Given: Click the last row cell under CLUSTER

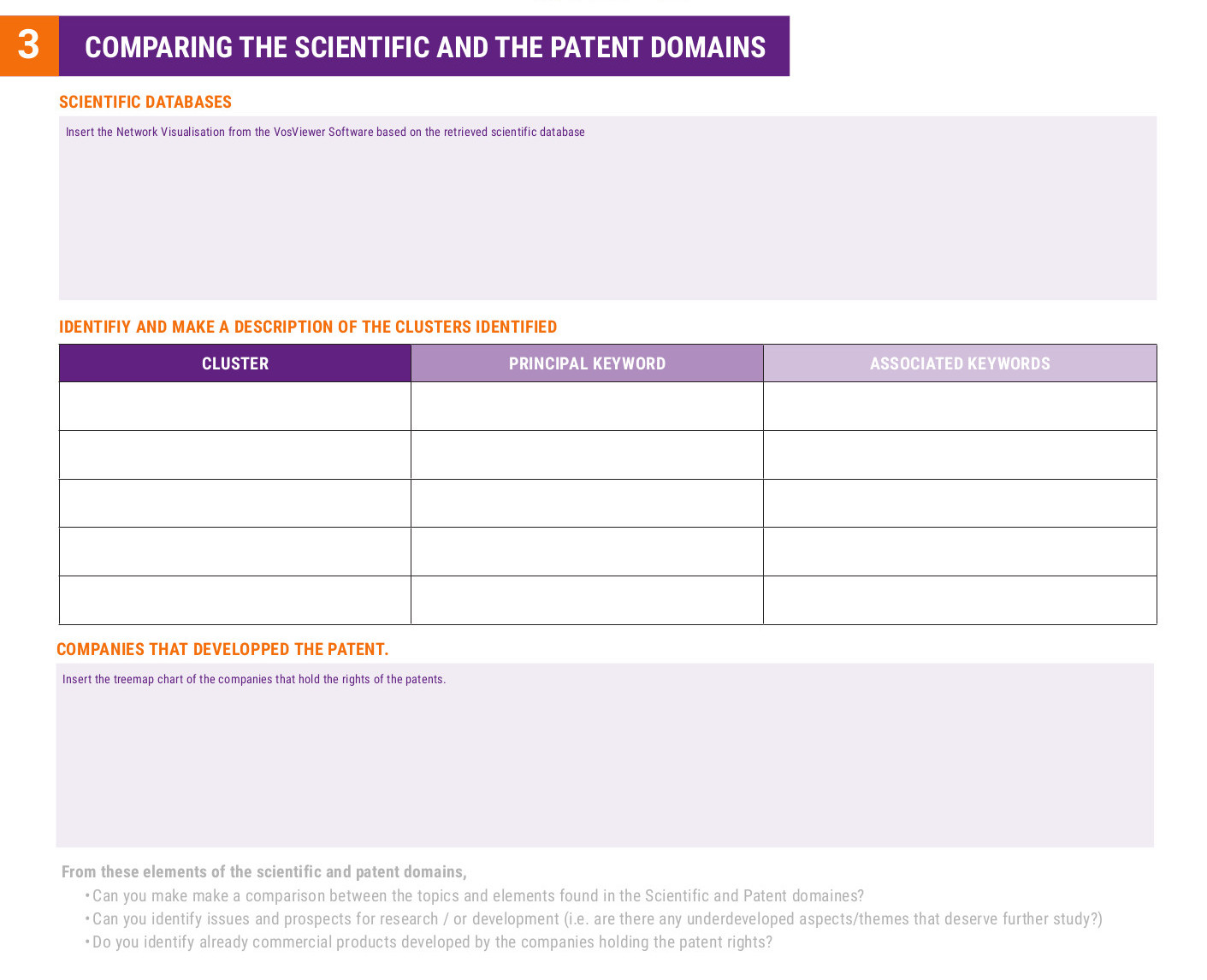Looking at the screenshot, I should click(x=235, y=600).
